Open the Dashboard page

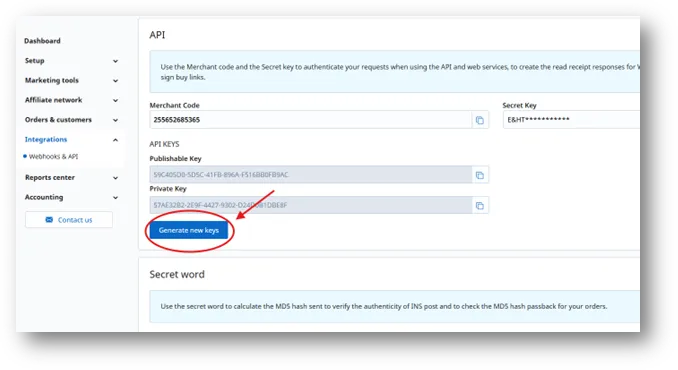[x=42, y=41]
